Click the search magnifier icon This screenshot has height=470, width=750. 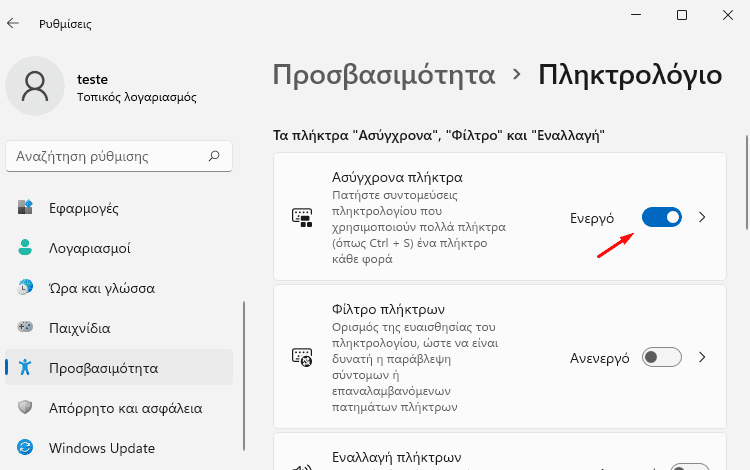(x=213, y=156)
